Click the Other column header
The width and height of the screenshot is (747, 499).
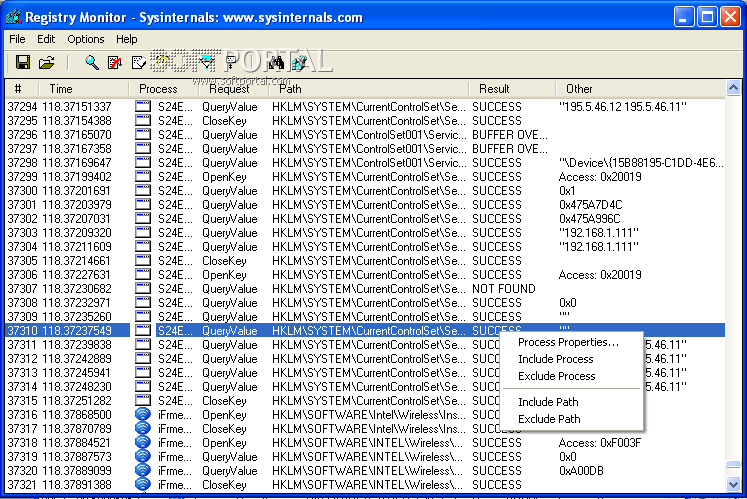(641, 89)
